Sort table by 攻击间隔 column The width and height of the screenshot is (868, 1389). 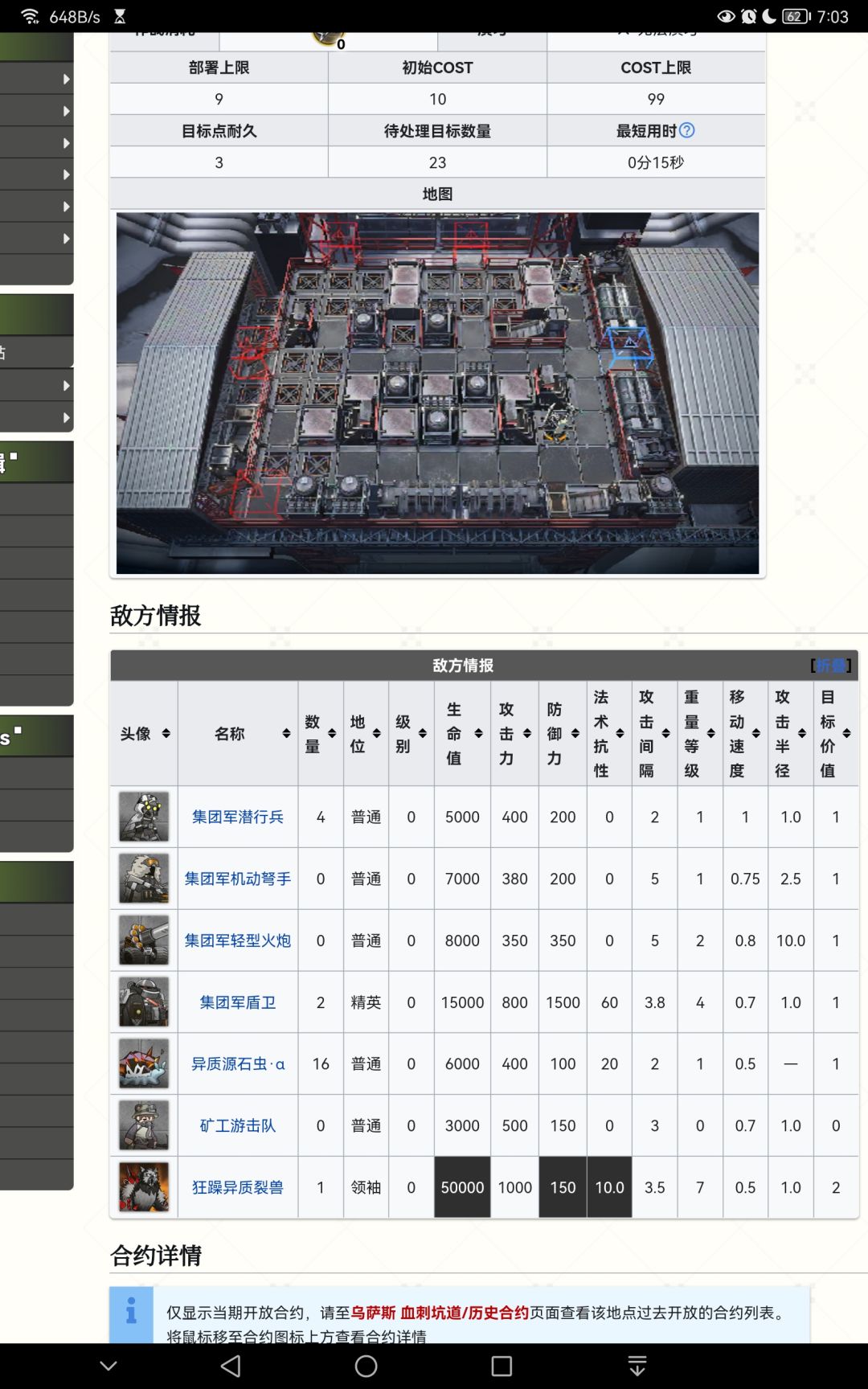pyautogui.click(x=665, y=733)
